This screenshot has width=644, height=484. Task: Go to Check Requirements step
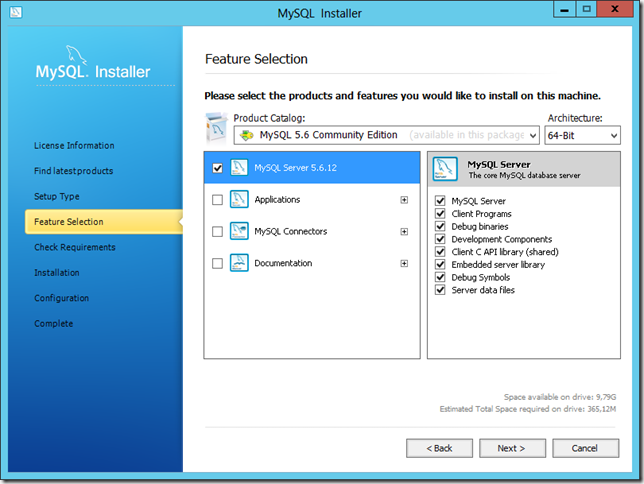pyautogui.click(x=75, y=247)
